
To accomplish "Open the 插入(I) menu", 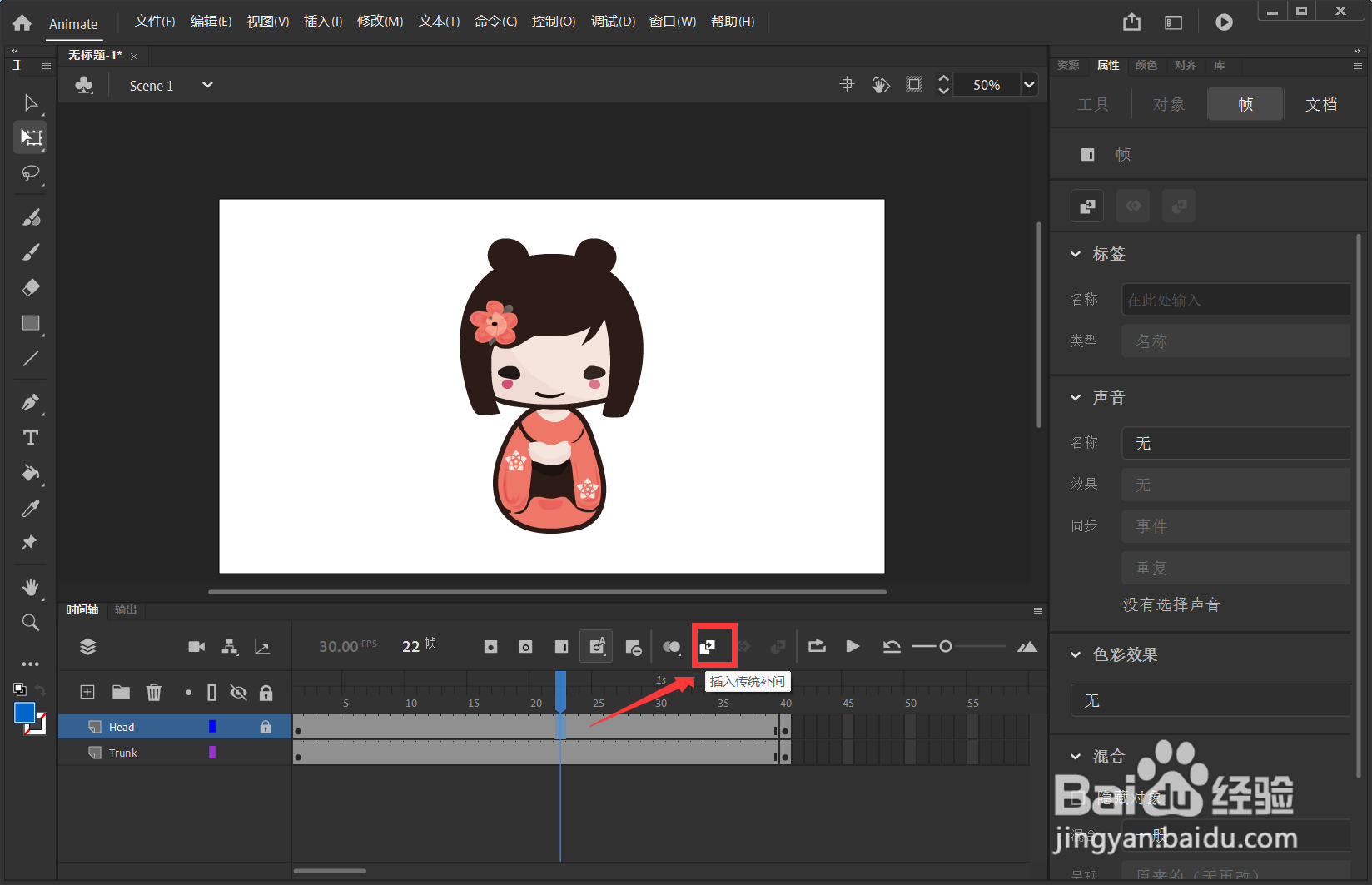I will [323, 22].
